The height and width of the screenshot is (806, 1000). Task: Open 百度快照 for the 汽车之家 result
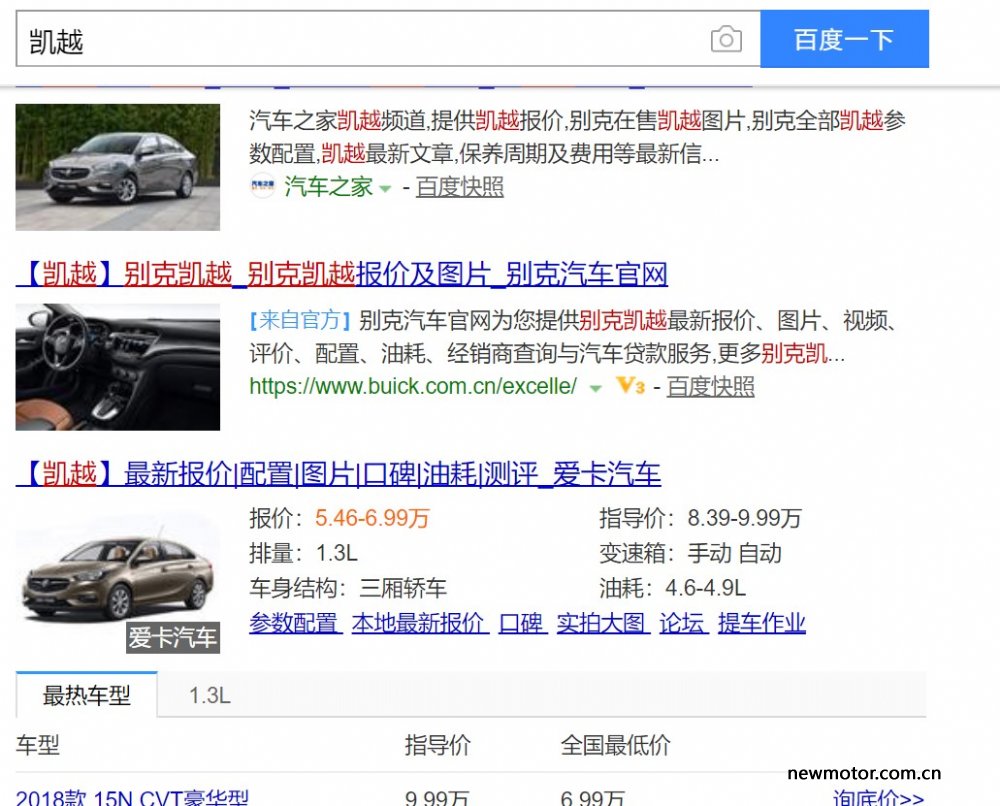coord(460,187)
